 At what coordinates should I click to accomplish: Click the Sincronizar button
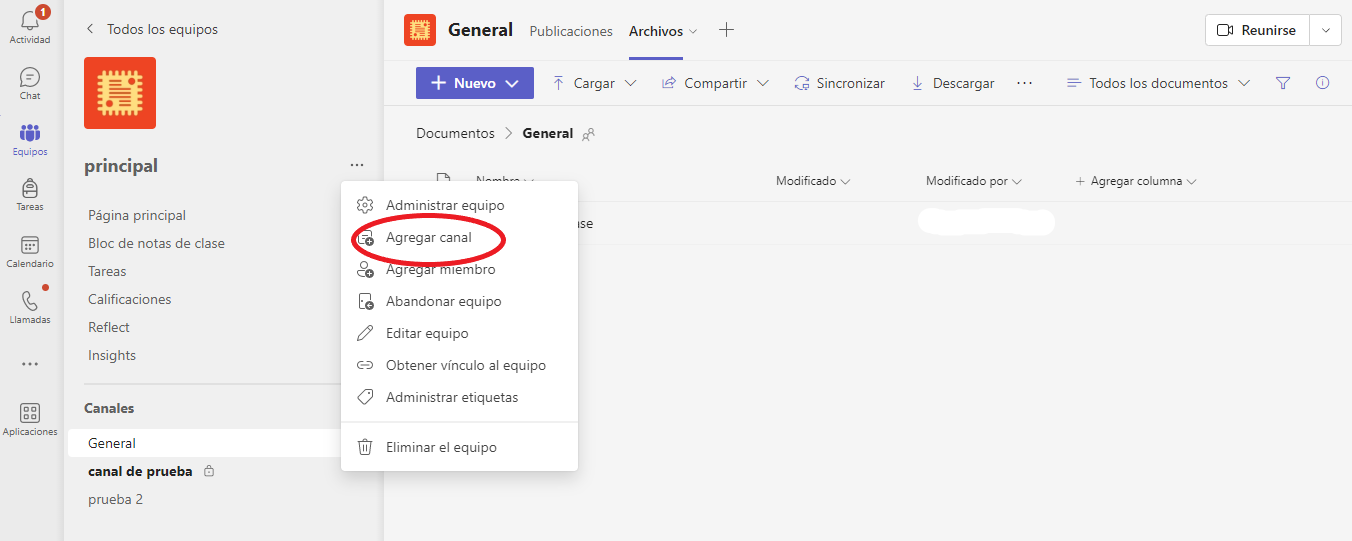(839, 84)
